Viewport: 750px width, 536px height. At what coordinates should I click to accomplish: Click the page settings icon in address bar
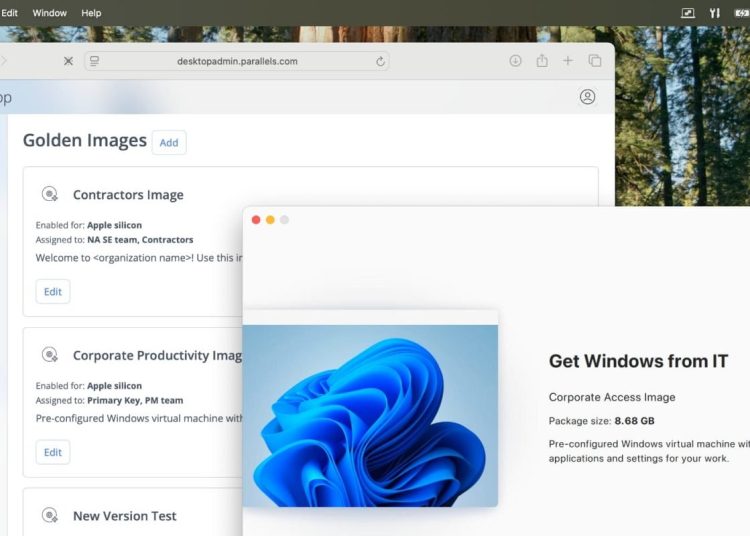point(95,61)
